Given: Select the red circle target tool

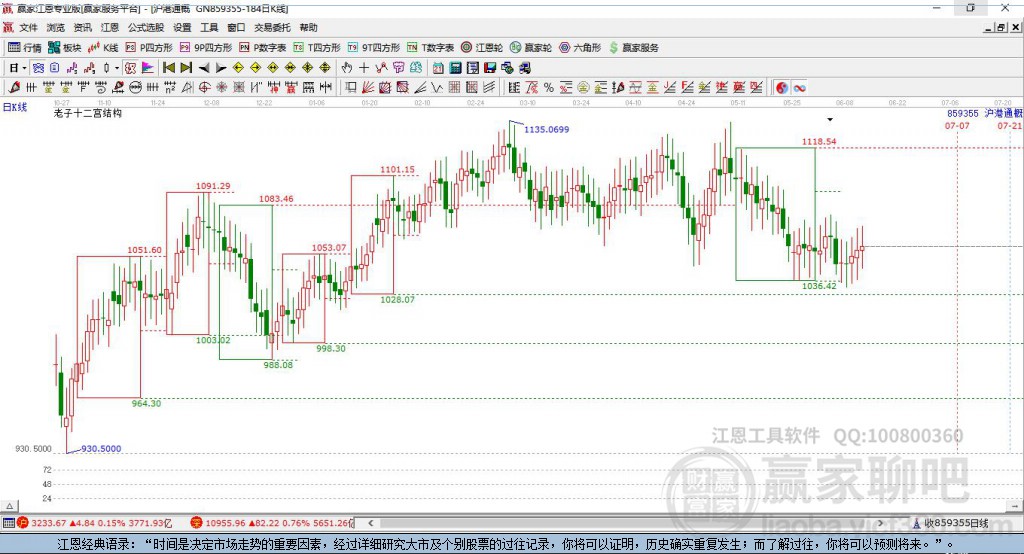Looking at the screenshot, I should [204, 87].
